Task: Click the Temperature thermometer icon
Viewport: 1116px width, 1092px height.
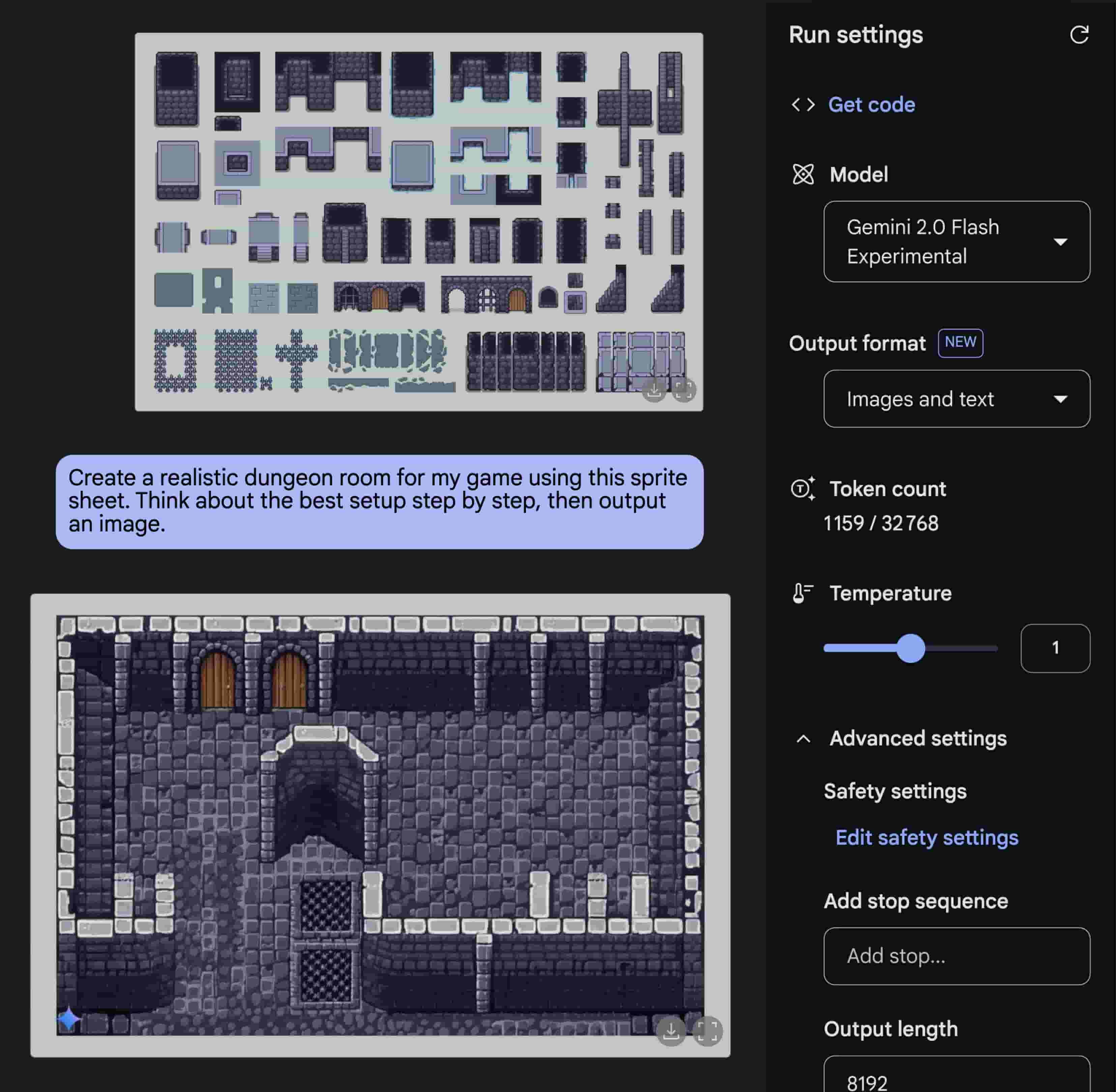Action: (802, 593)
